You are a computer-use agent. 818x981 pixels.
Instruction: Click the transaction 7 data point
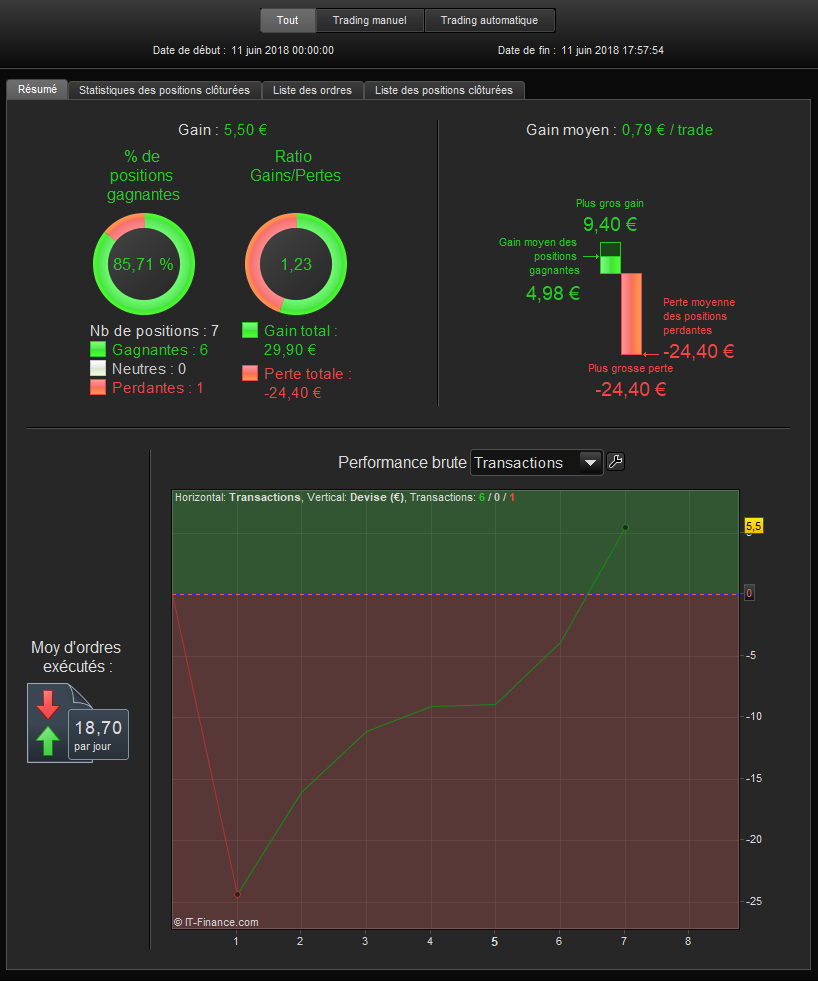coord(625,527)
